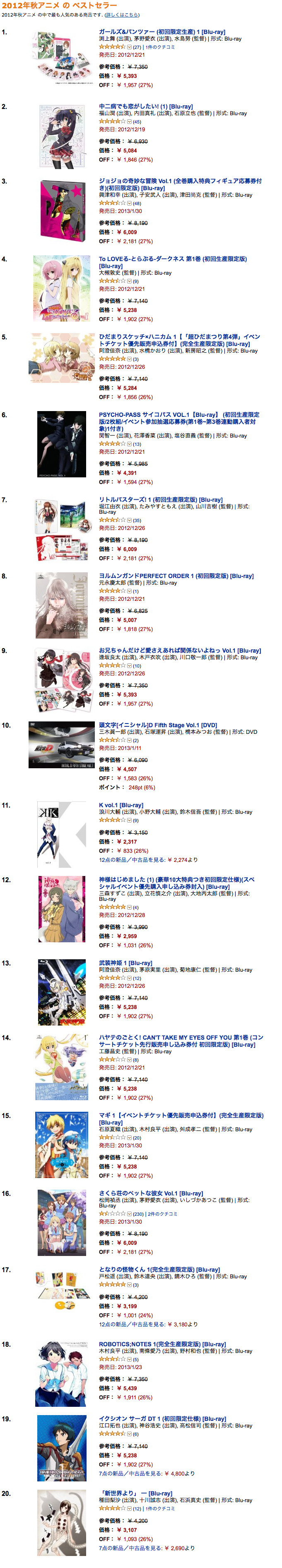
Task: Expand rating dropdown arrow for 頭文字D Fifth Stage
Action: (x=130, y=740)
